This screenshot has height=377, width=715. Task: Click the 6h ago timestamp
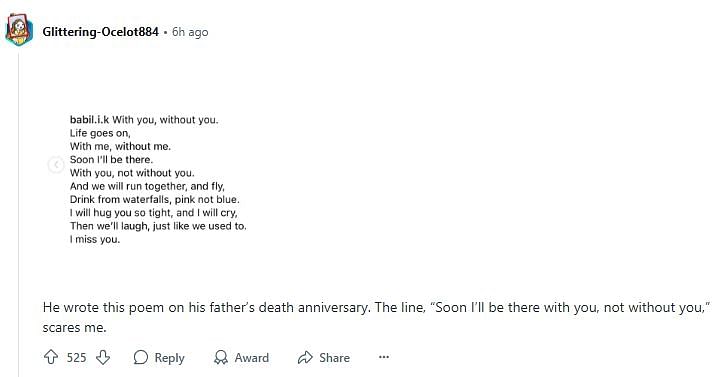pyautogui.click(x=190, y=32)
